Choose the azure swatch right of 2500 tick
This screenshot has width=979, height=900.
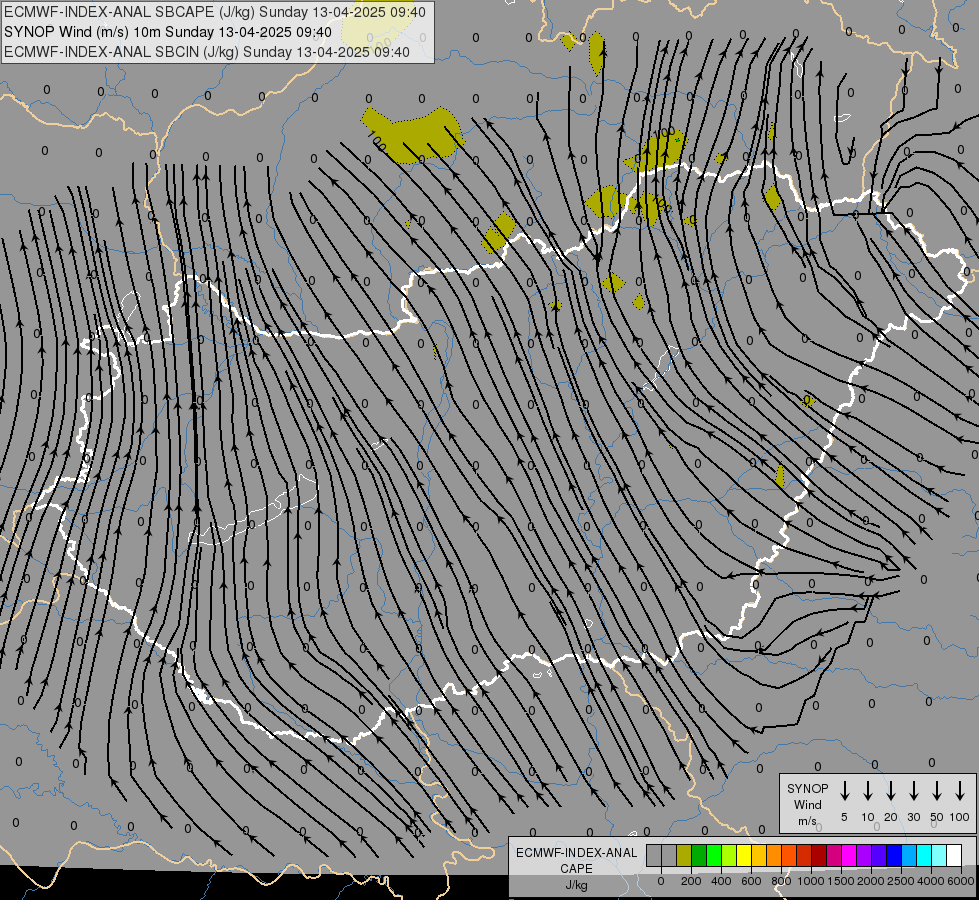click(x=908, y=856)
